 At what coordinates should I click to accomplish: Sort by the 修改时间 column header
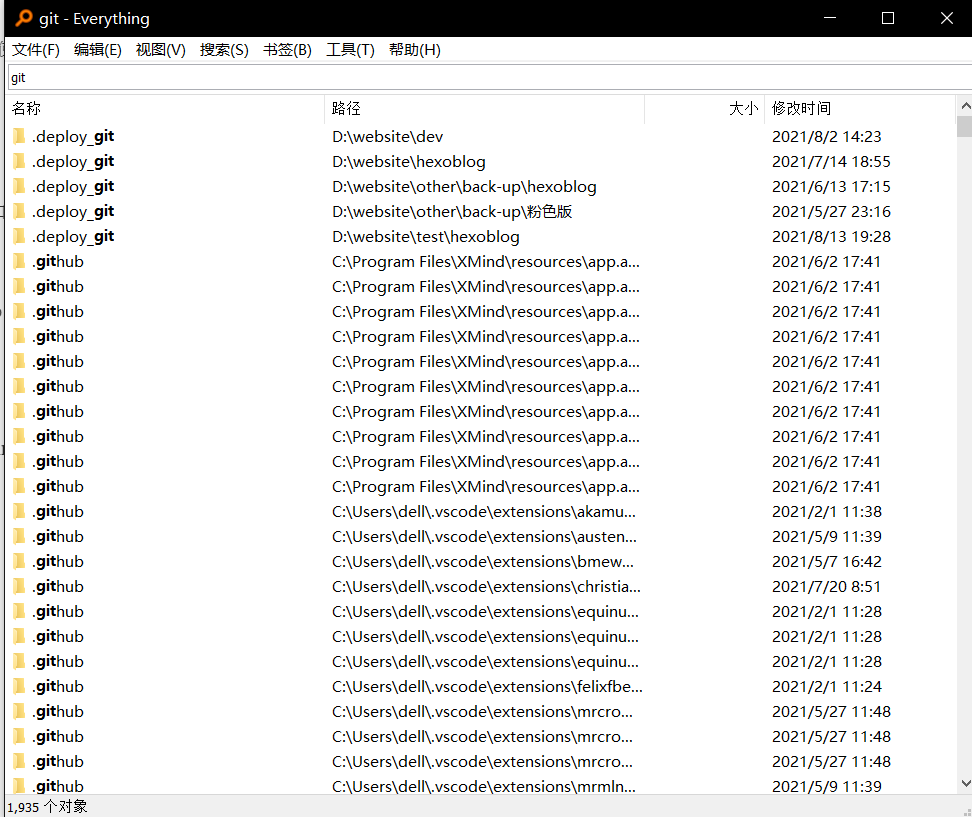[x=860, y=108]
